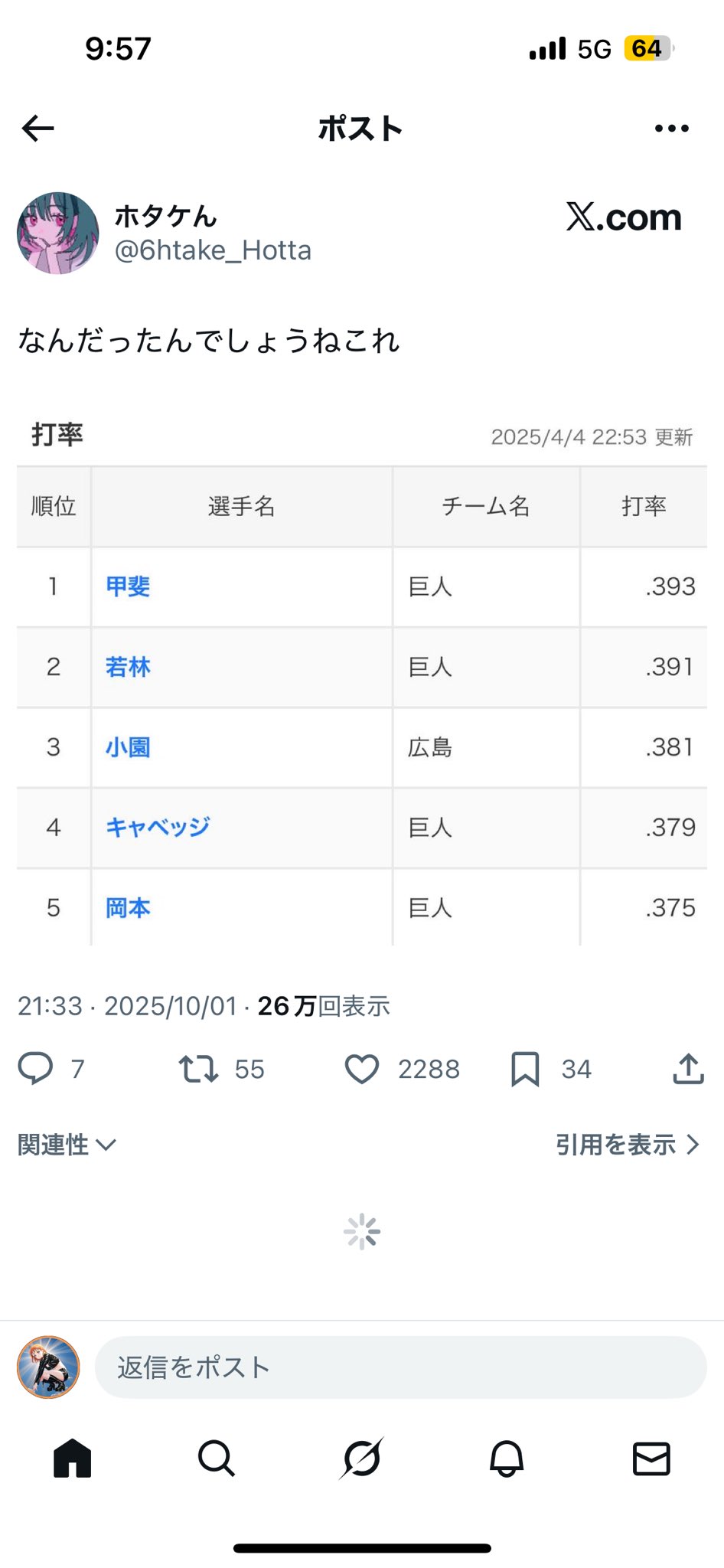724x1568 pixels.
Task: Open the three-dot more options menu
Action: (671, 129)
